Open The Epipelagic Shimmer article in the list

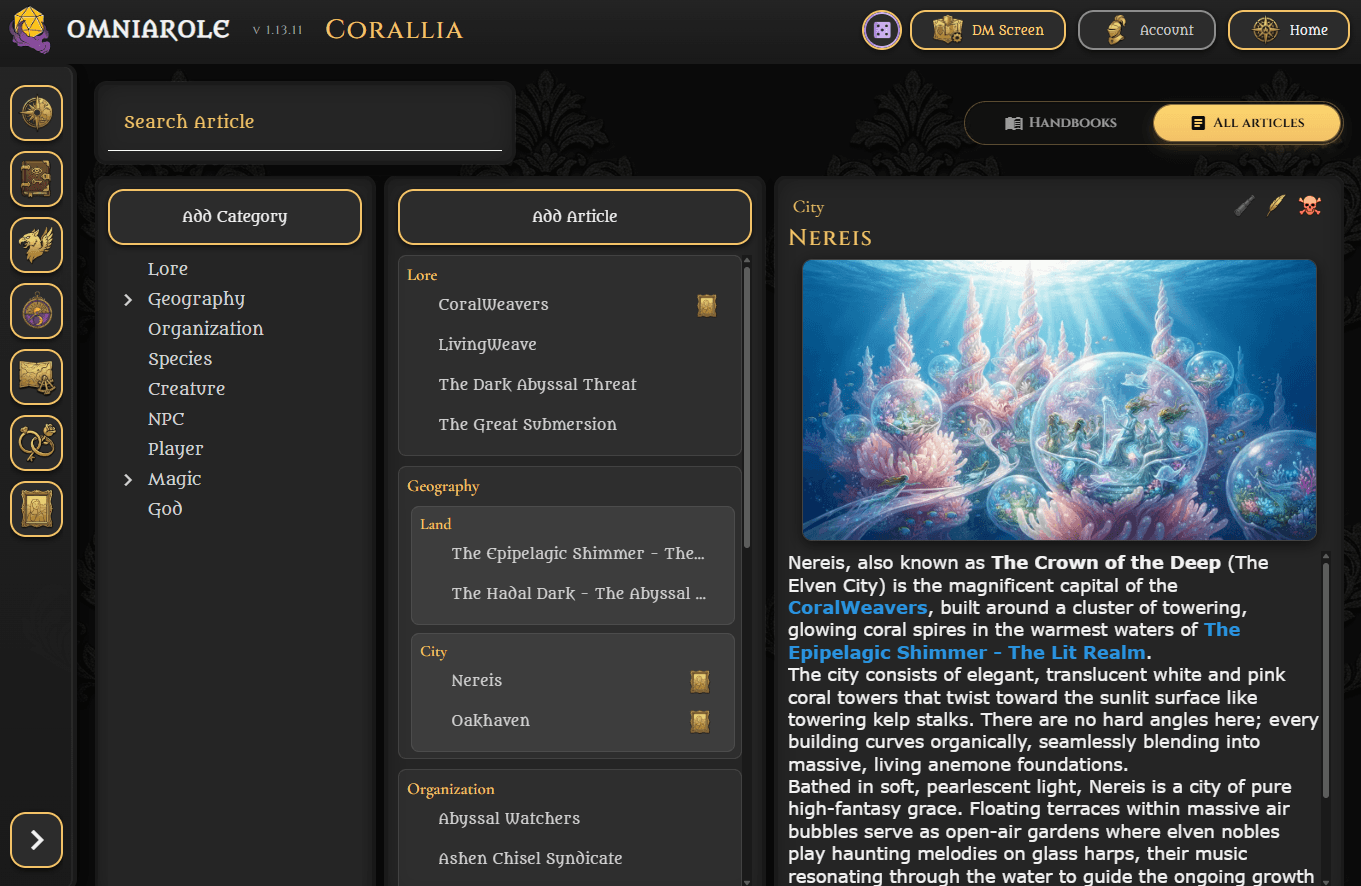tap(578, 554)
